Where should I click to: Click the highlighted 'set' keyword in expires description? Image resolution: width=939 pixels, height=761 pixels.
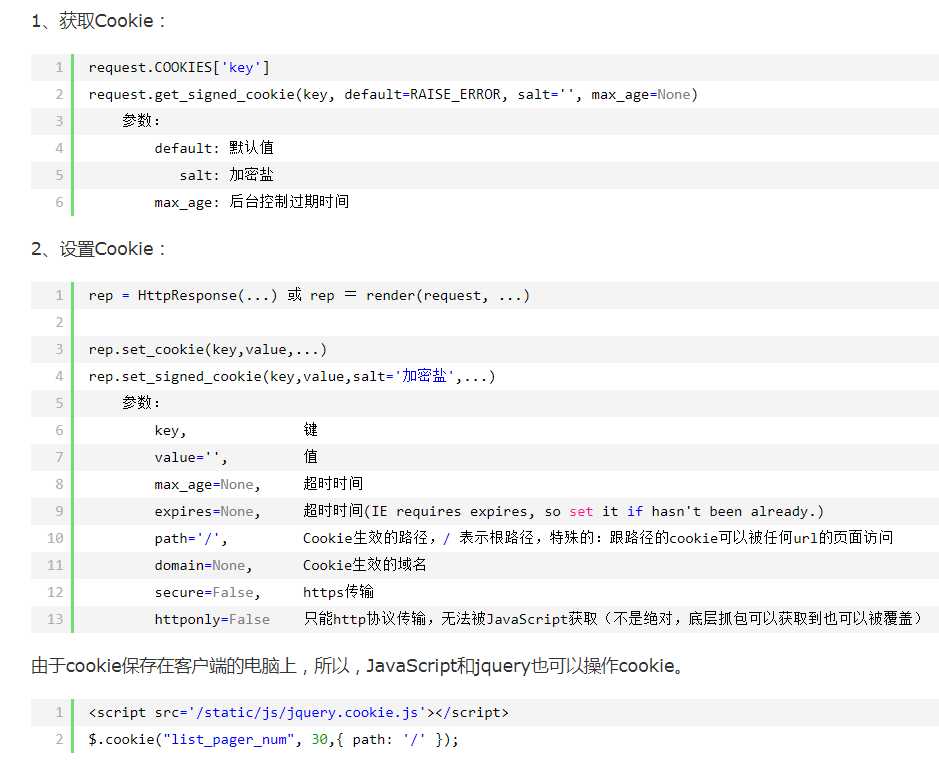point(581,511)
